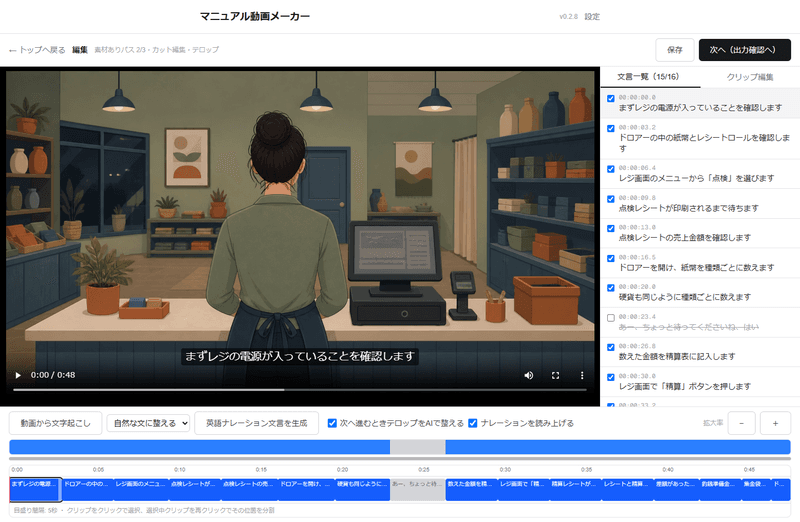Click text 'ドロアーを開け、紙幣を種類ごとに数えます'
Screen dimensions: 800x522
696,268
